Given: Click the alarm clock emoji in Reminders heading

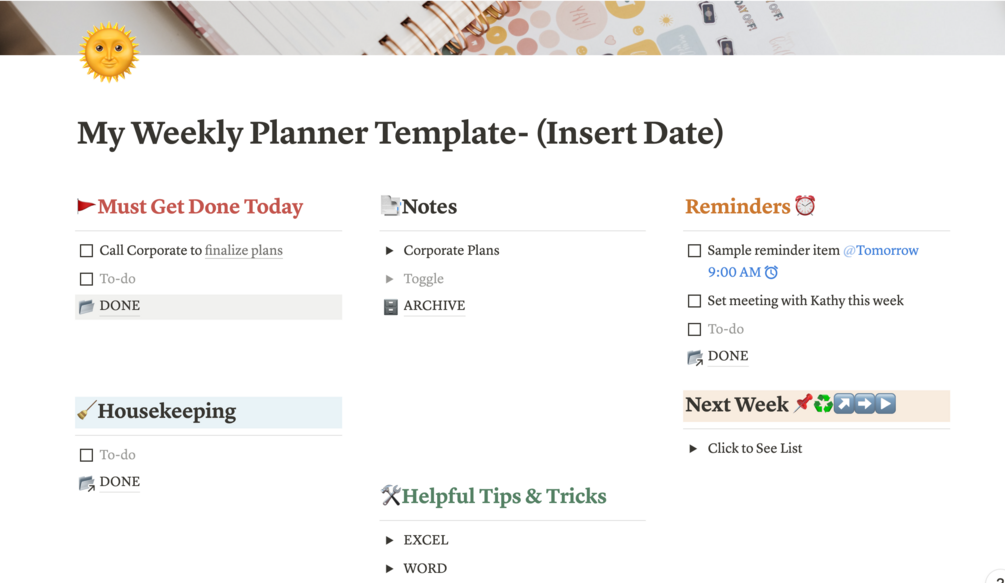Looking at the screenshot, I should coord(805,206).
